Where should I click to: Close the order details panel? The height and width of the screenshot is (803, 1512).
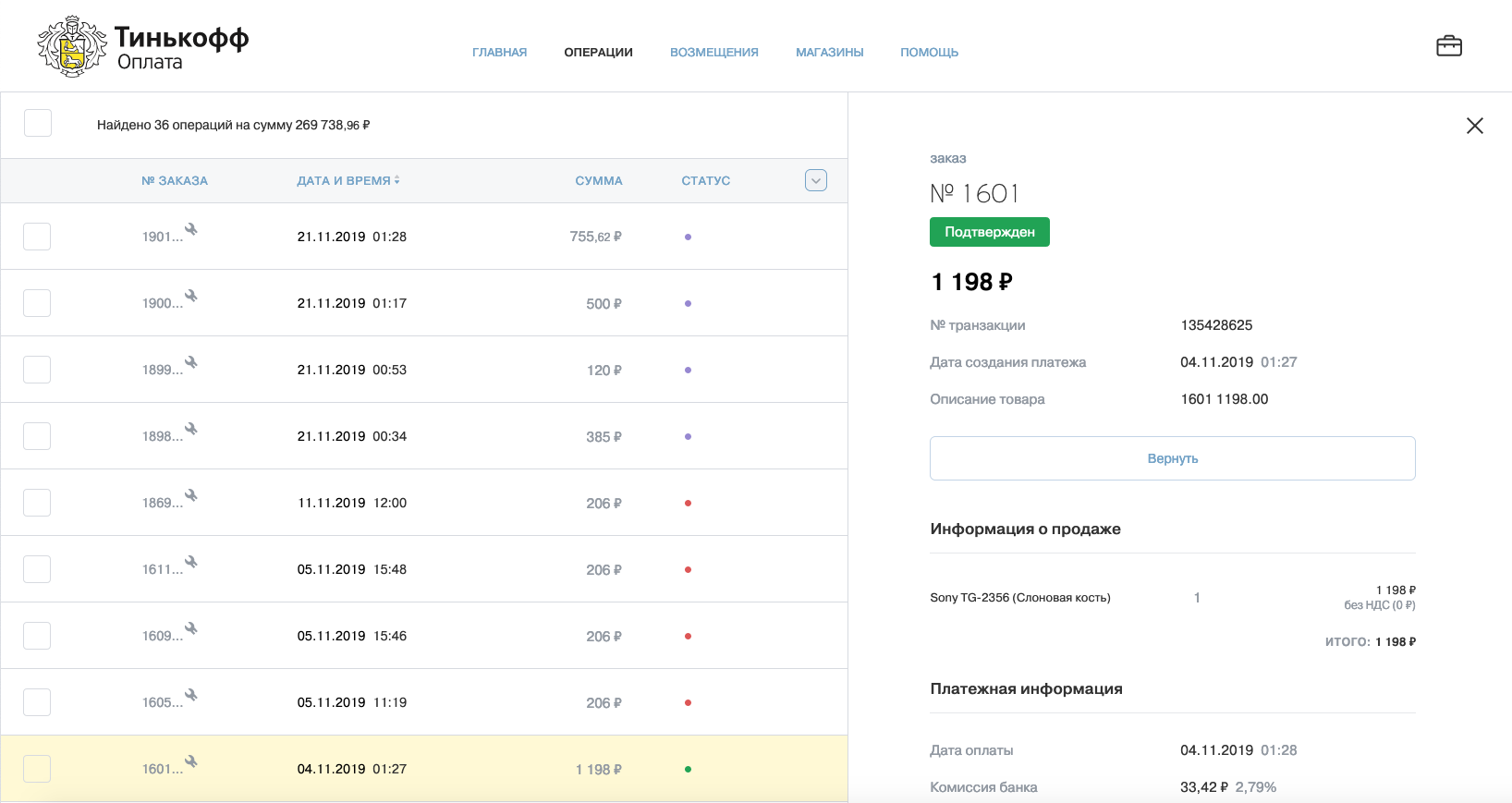tap(1474, 126)
